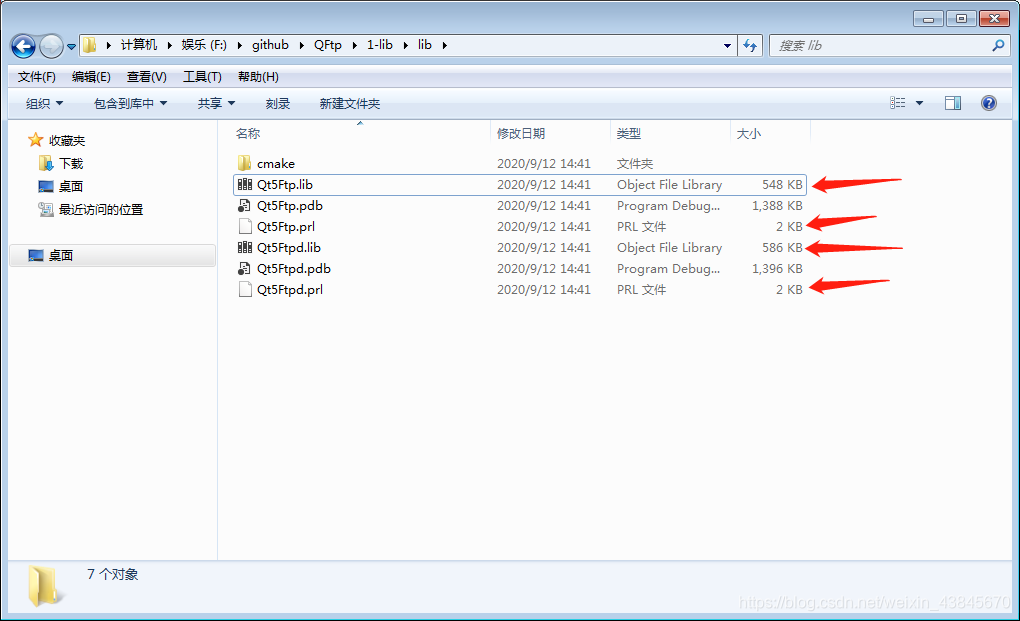
Task: Sort by the 修改日期 column header
Action: [x=521, y=133]
